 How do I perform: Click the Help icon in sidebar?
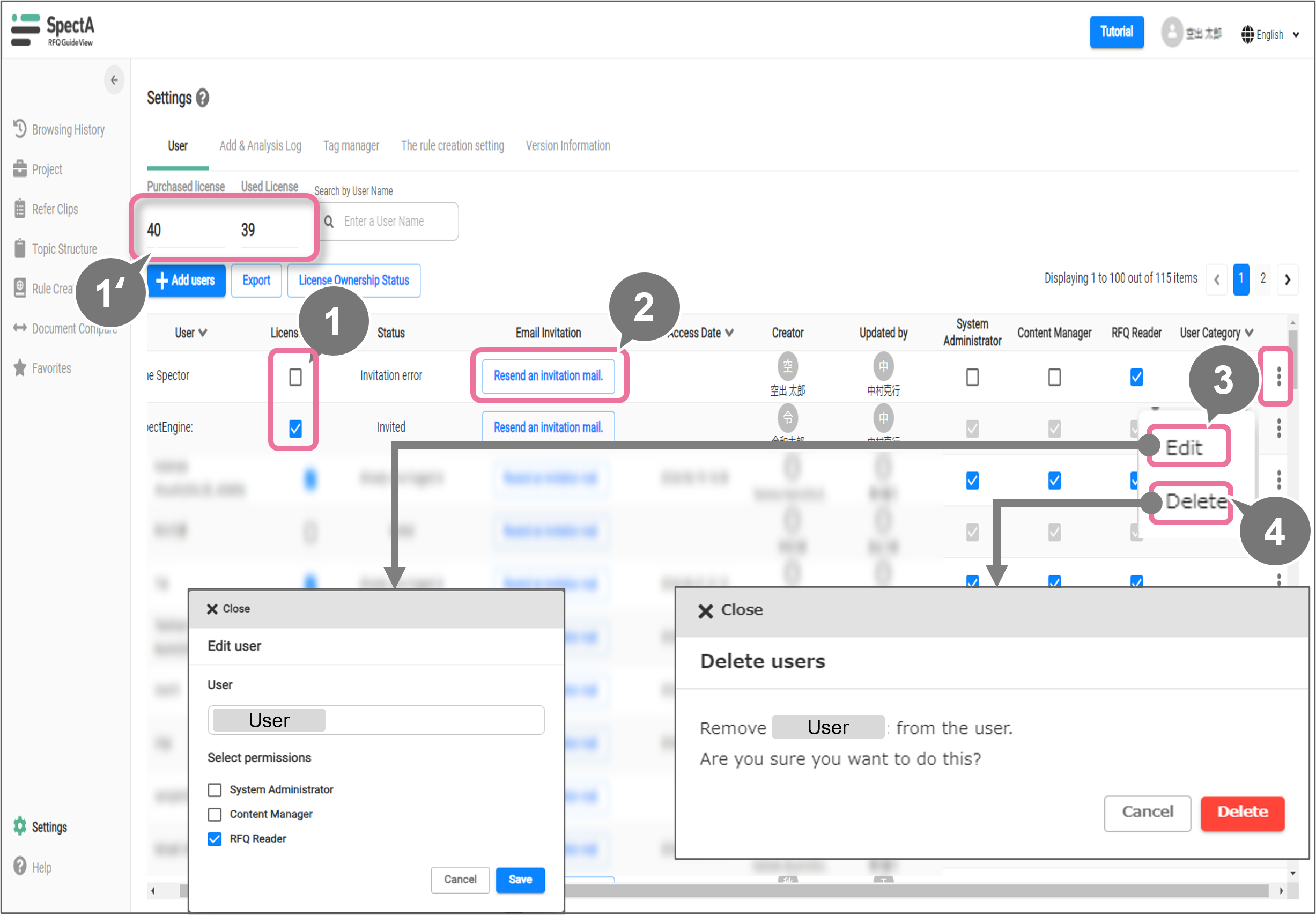click(20, 866)
